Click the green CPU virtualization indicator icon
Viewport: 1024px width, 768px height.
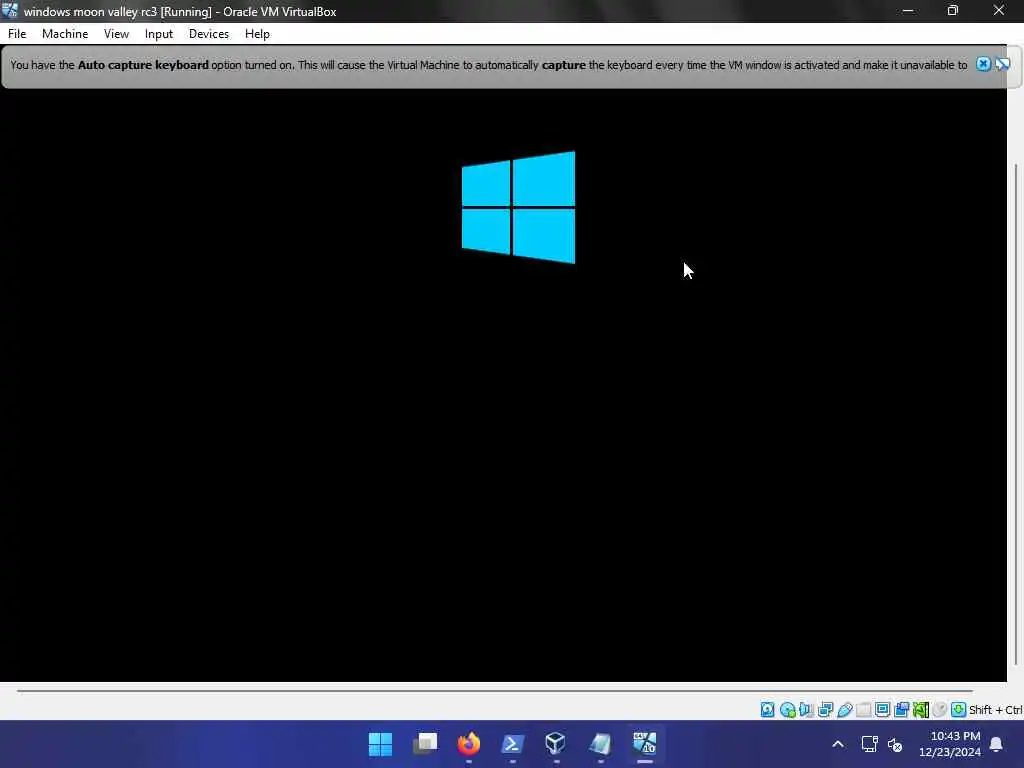[x=921, y=709]
